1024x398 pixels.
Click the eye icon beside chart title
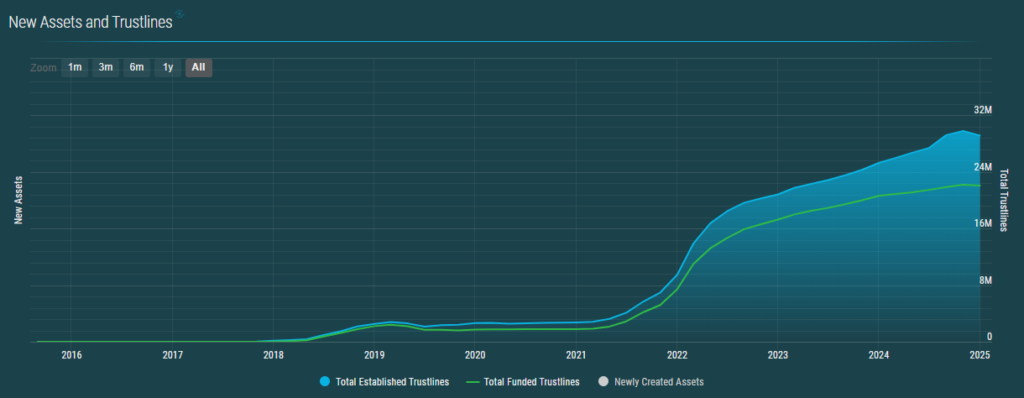click(180, 14)
